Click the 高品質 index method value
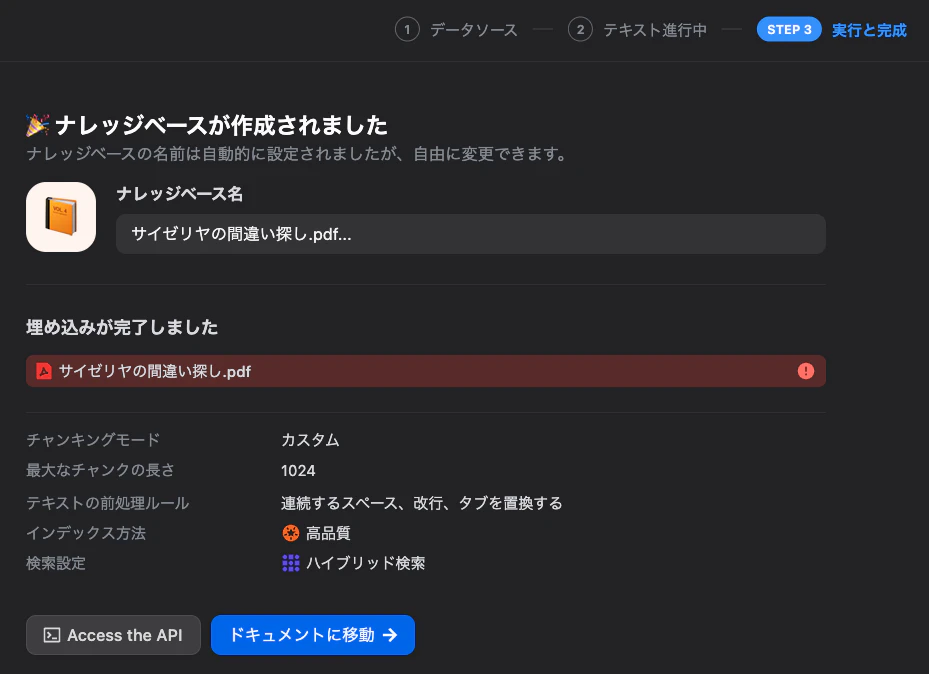Image resolution: width=929 pixels, height=674 pixels. click(328, 533)
